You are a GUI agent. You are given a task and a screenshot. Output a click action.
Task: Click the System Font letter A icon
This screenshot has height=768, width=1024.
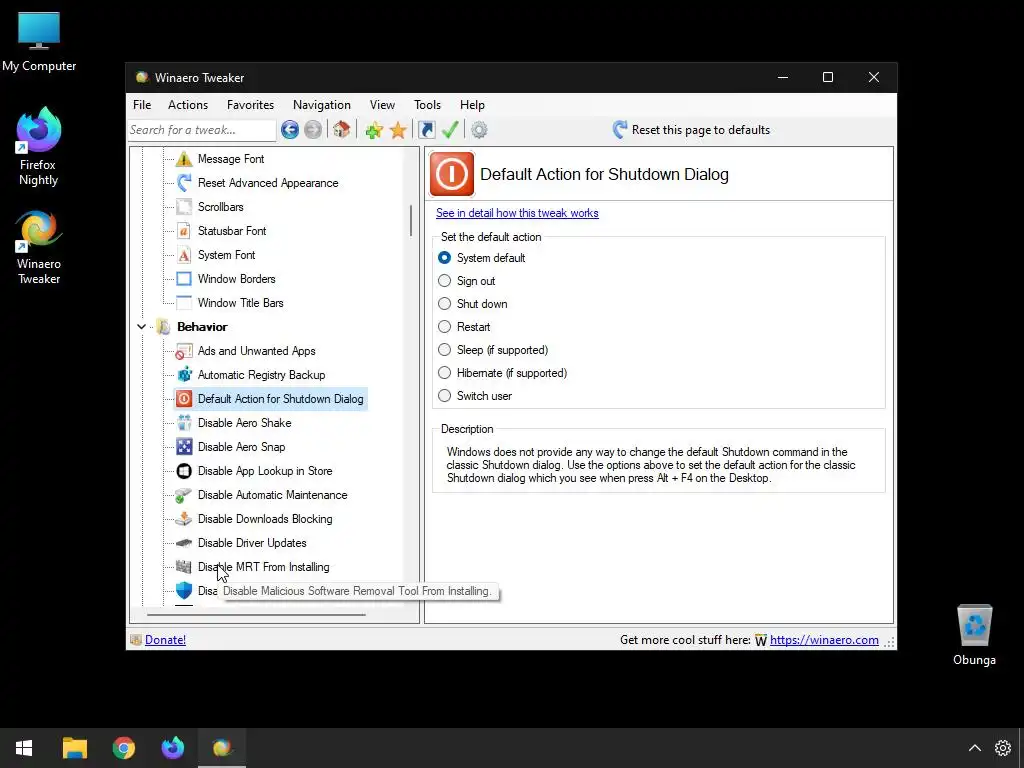coord(184,255)
